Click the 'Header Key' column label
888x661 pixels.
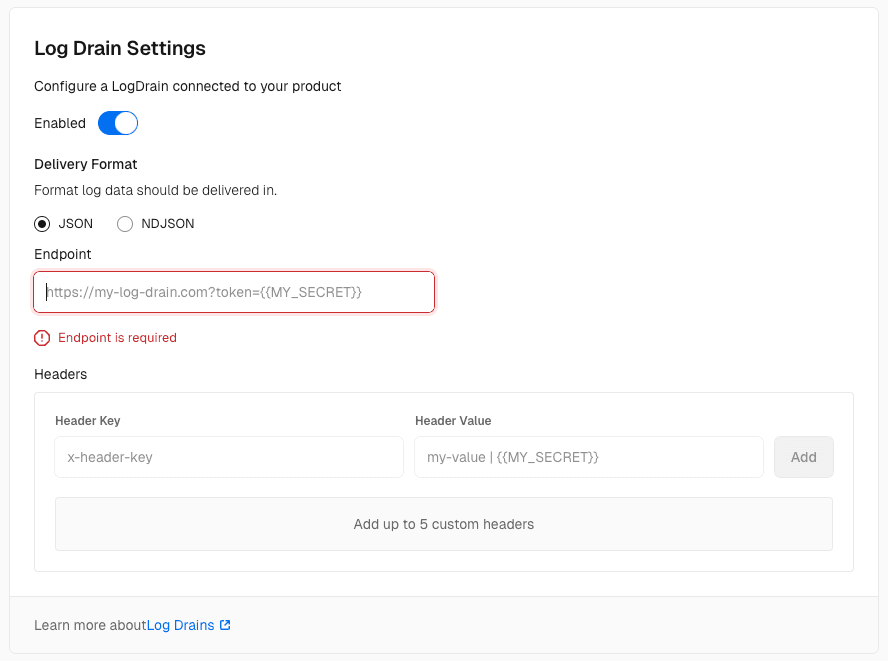tap(88, 421)
